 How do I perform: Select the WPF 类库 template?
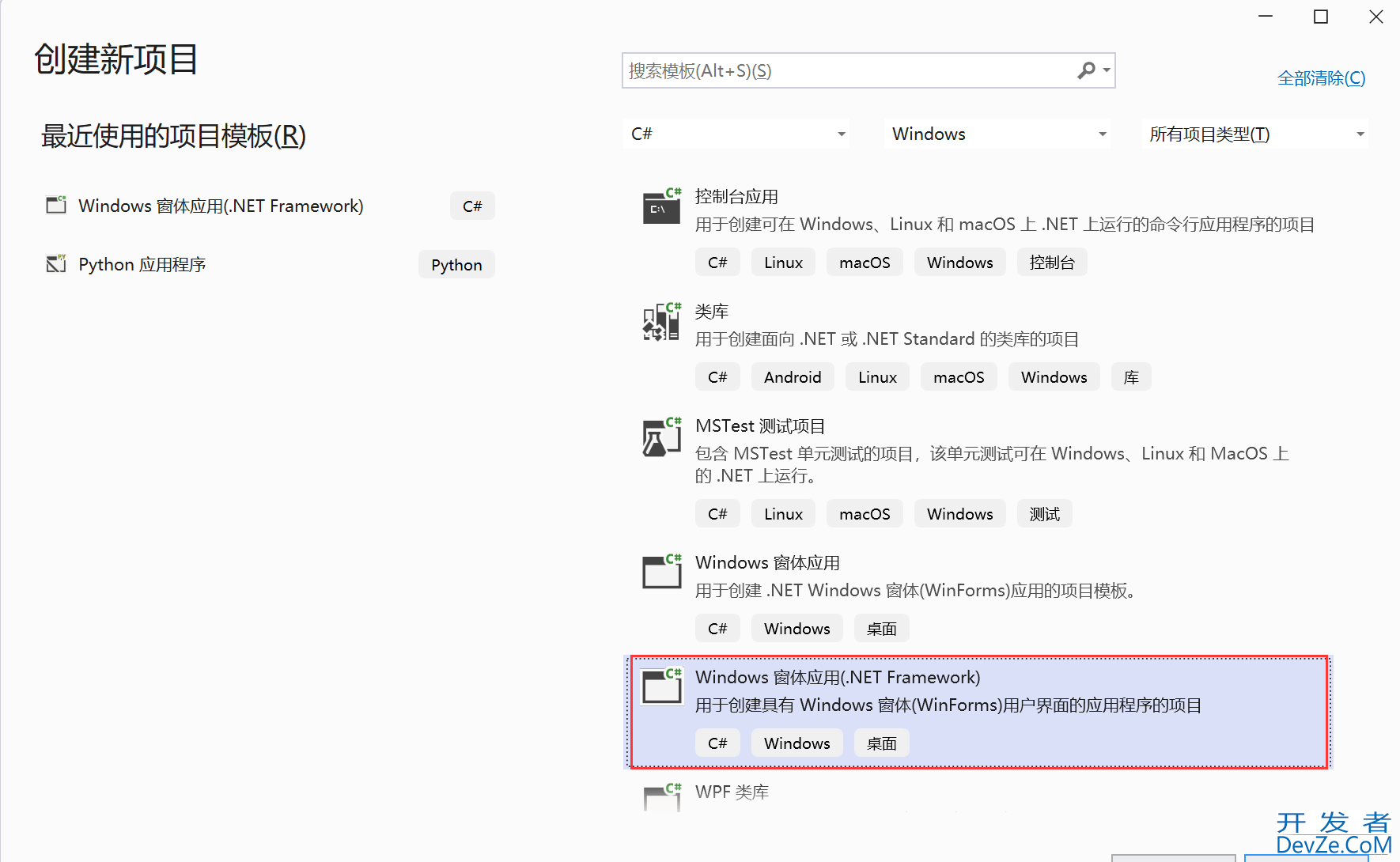pyautogui.click(x=732, y=792)
